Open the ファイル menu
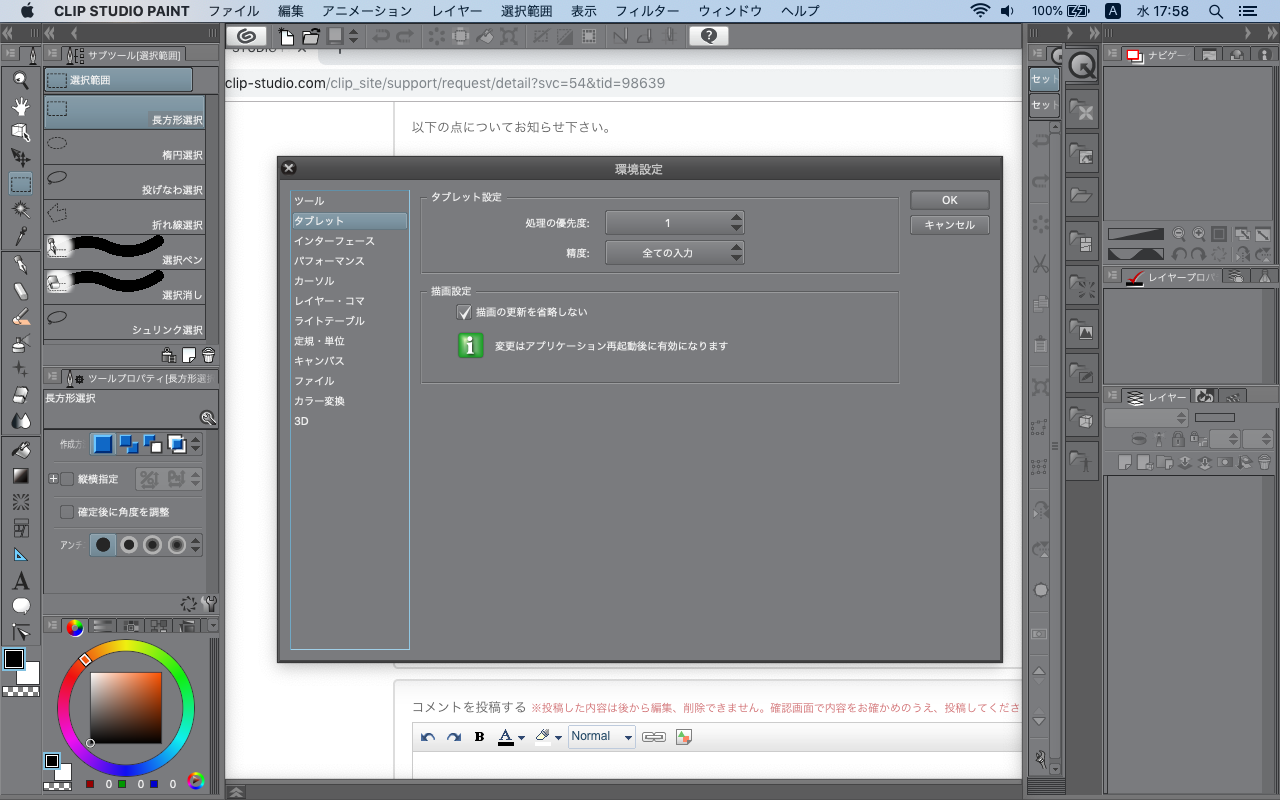Viewport: 1280px width, 800px height. (x=233, y=11)
